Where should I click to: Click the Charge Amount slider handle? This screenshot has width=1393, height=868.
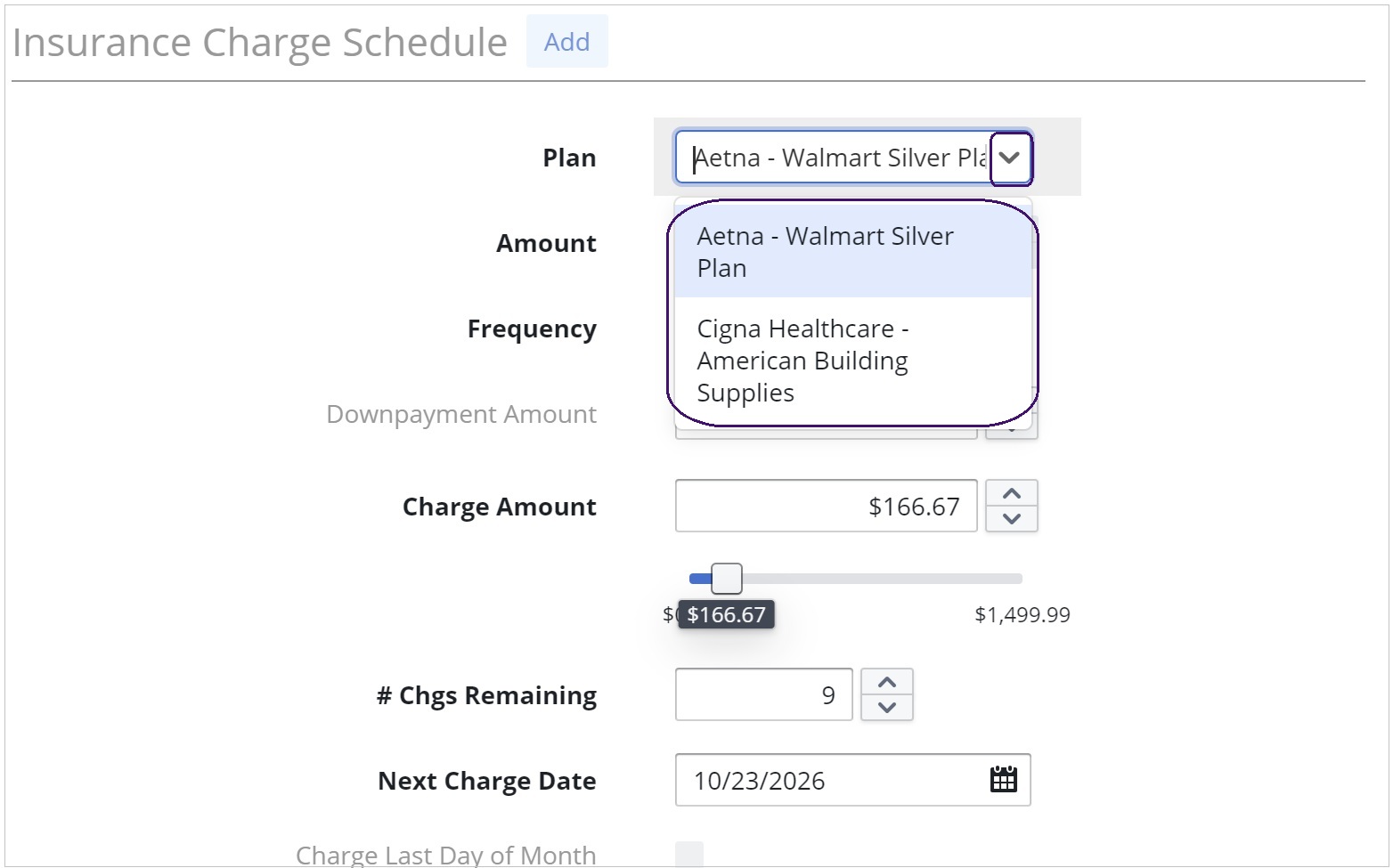(727, 579)
